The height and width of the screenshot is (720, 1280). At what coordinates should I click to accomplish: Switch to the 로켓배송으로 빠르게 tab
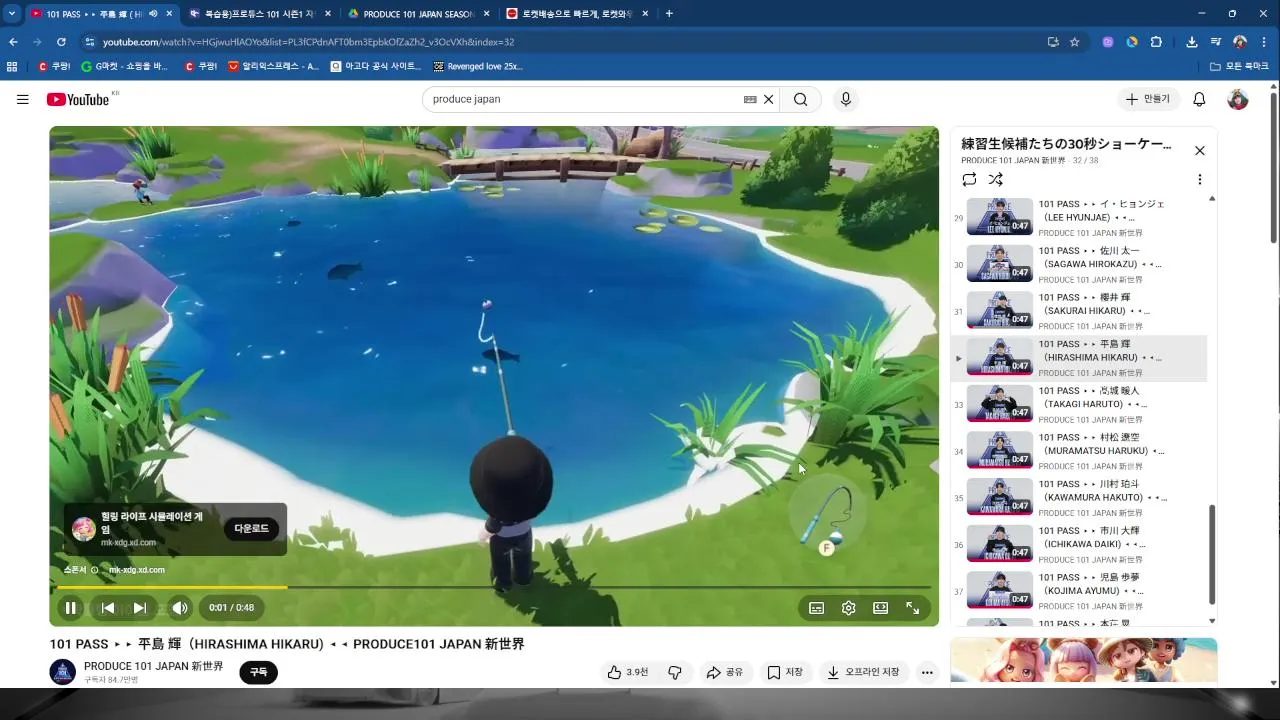pos(578,14)
